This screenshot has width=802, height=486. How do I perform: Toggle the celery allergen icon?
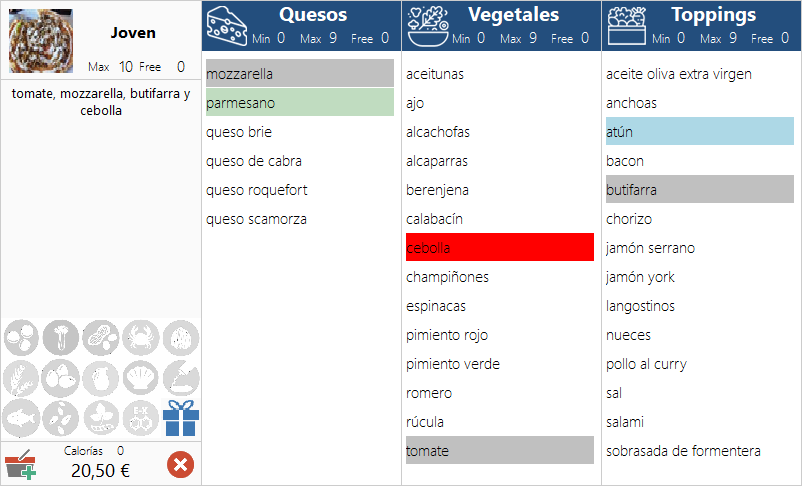tap(60, 337)
